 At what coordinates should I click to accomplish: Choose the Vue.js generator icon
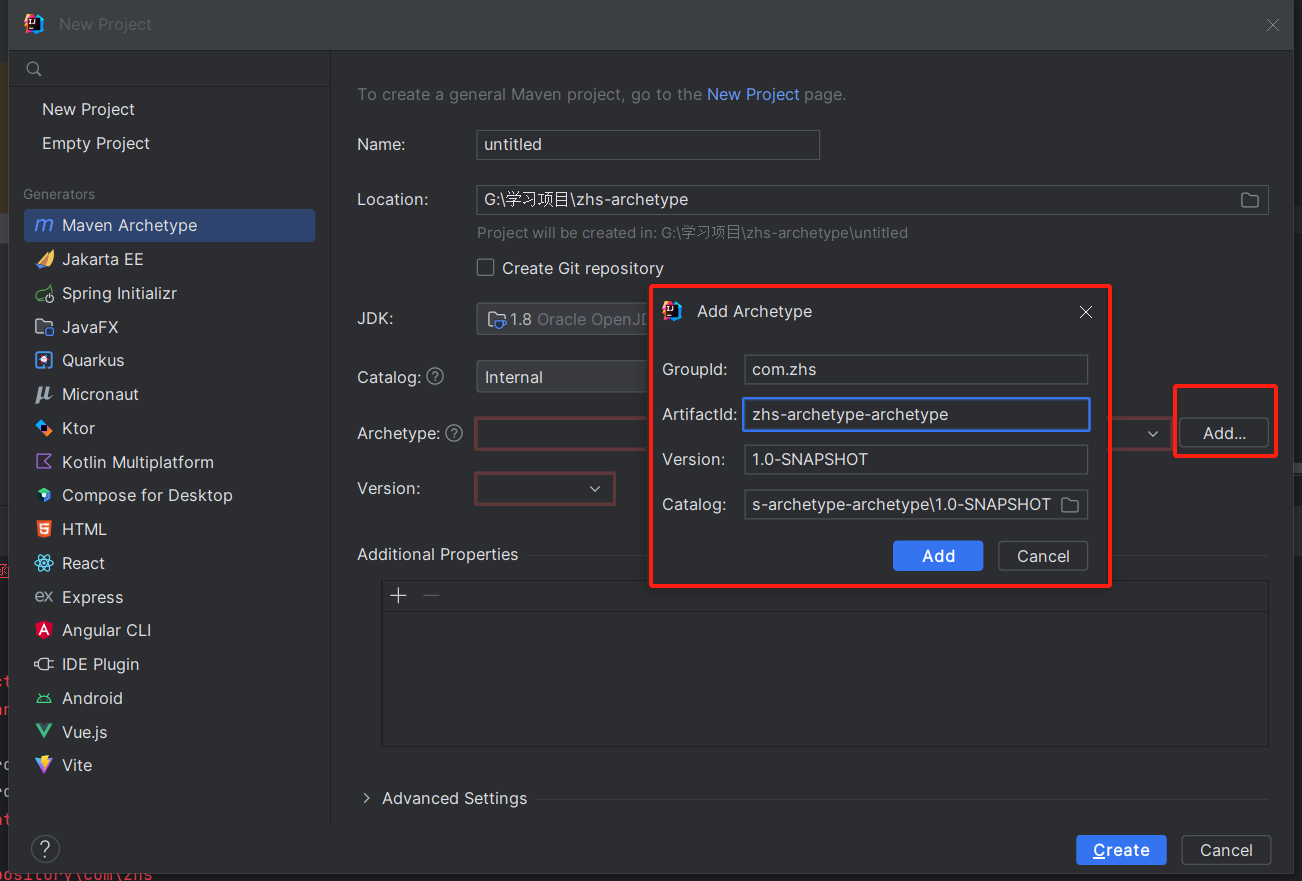point(44,733)
